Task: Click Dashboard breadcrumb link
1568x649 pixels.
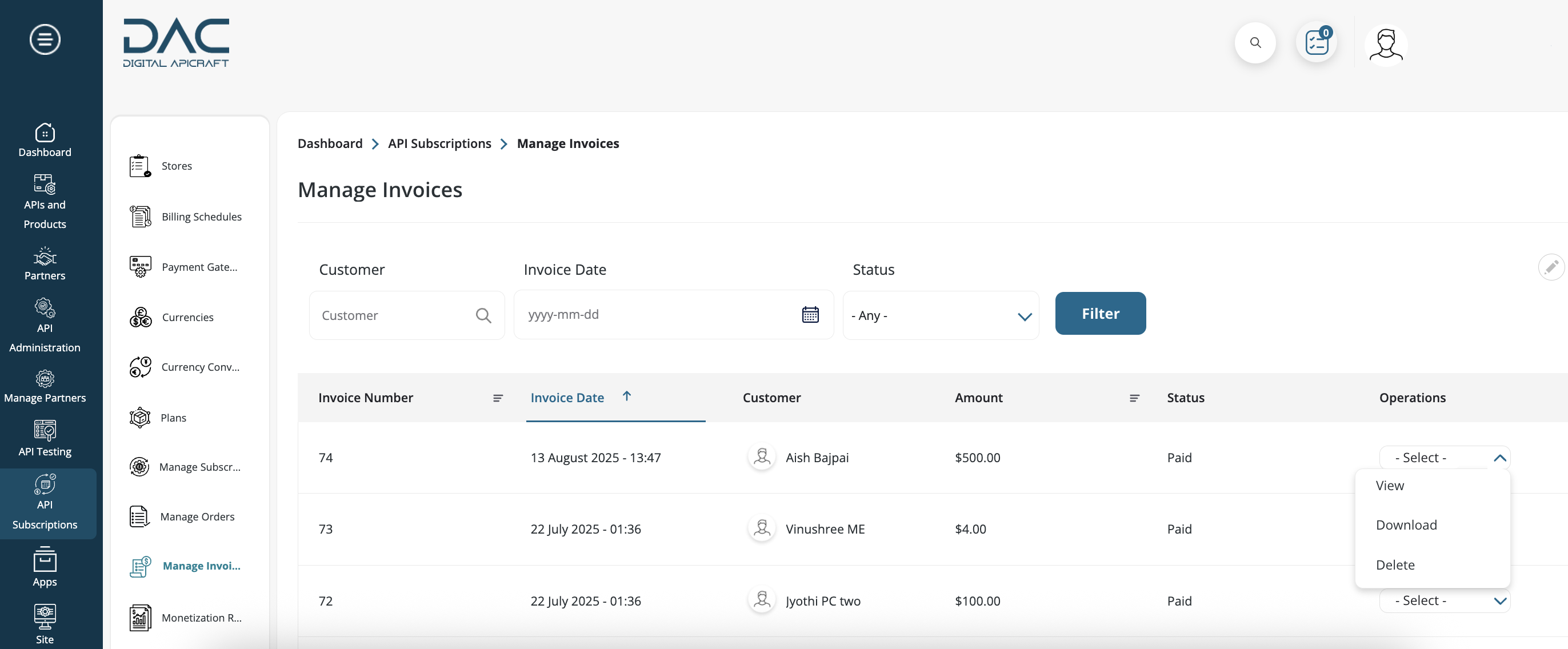Action: 330,143
